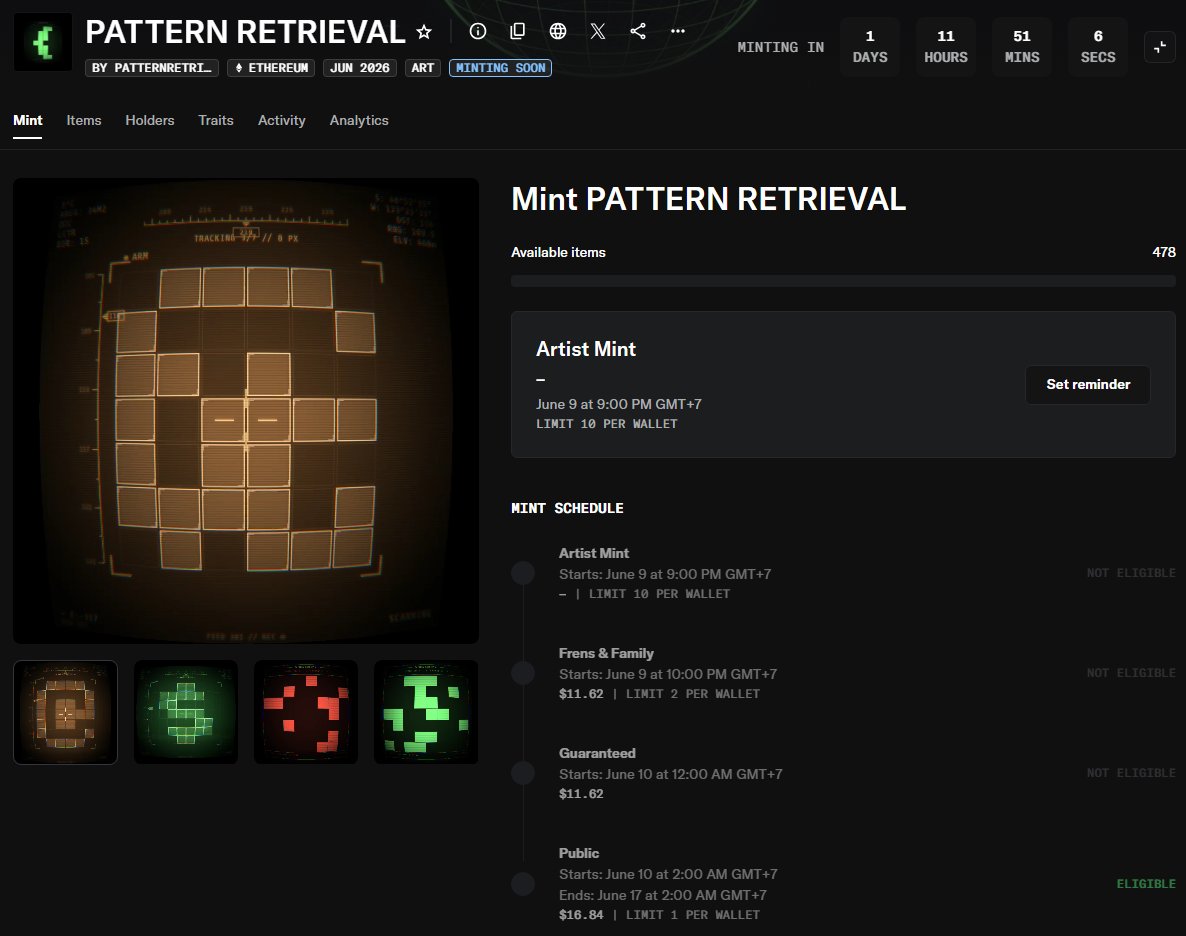
Task: Select the red blocks thumbnail
Action: pyautogui.click(x=306, y=712)
